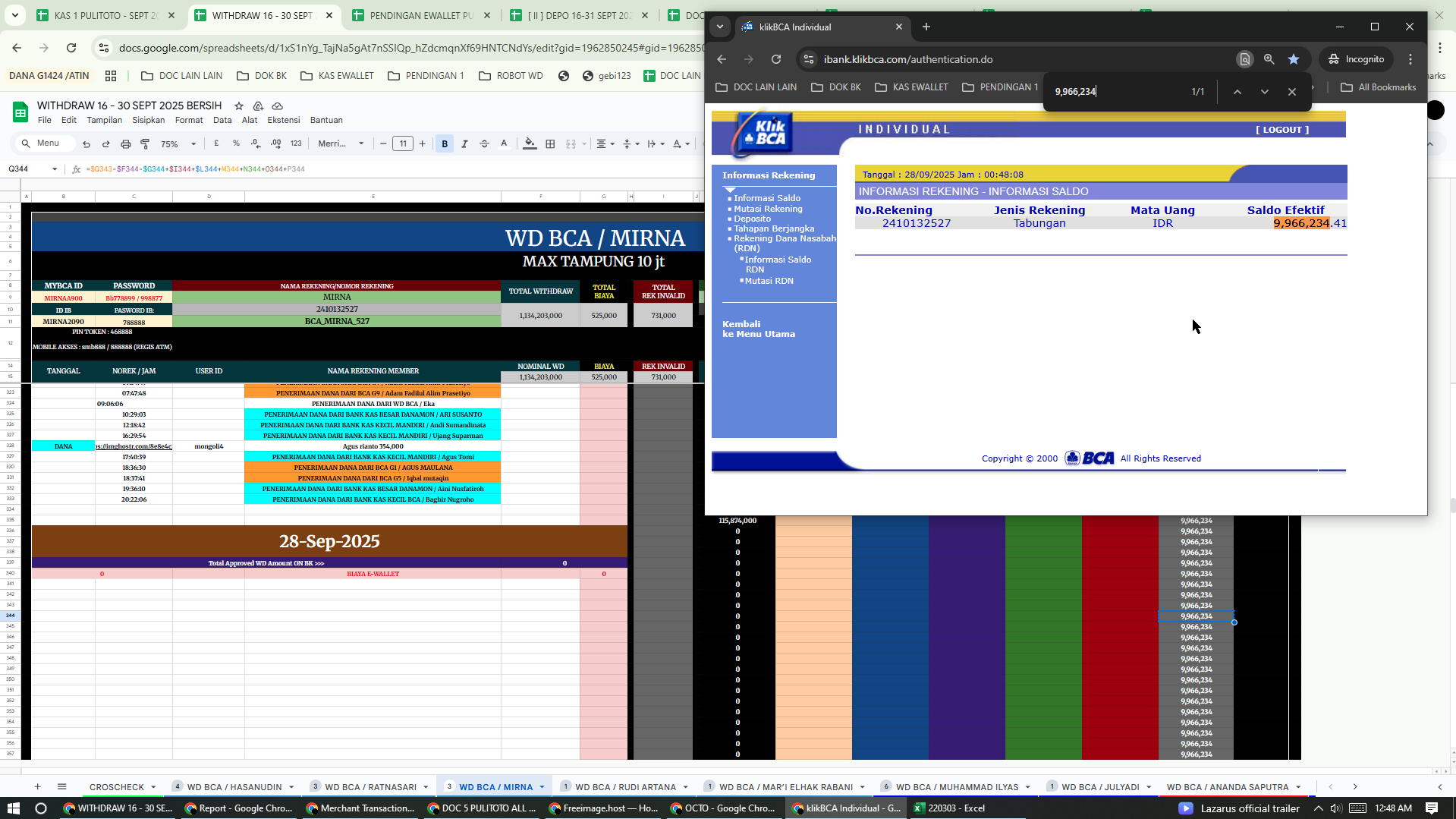Open the fill color picker
This screenshot has height=819, width=1456.
[x=530, y=143]
